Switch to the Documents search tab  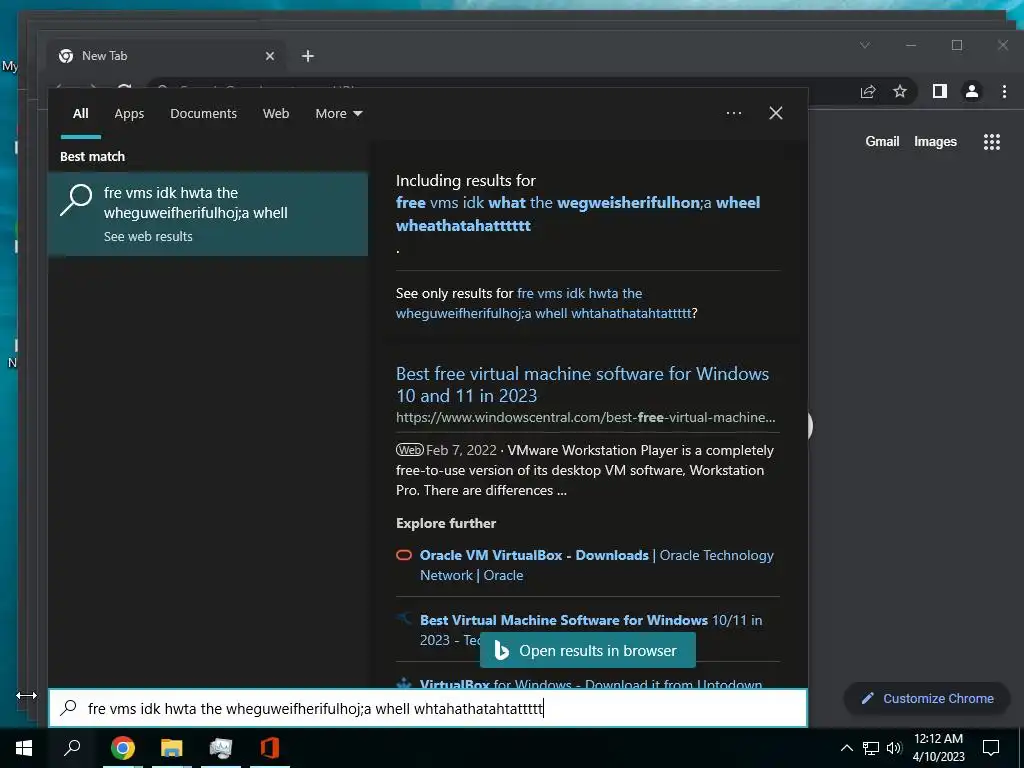[x=203, y=114]
